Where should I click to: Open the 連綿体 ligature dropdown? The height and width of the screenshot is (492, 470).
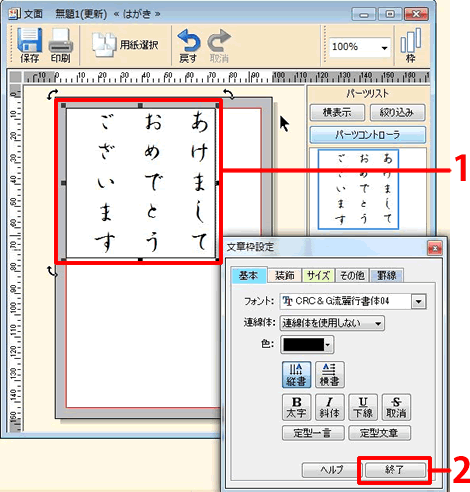tap(332, 323)
